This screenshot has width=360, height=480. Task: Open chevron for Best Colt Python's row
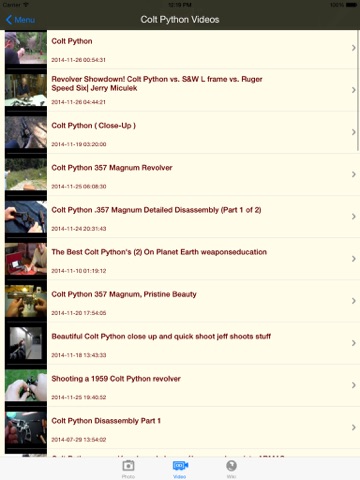(x=354, y=259)
